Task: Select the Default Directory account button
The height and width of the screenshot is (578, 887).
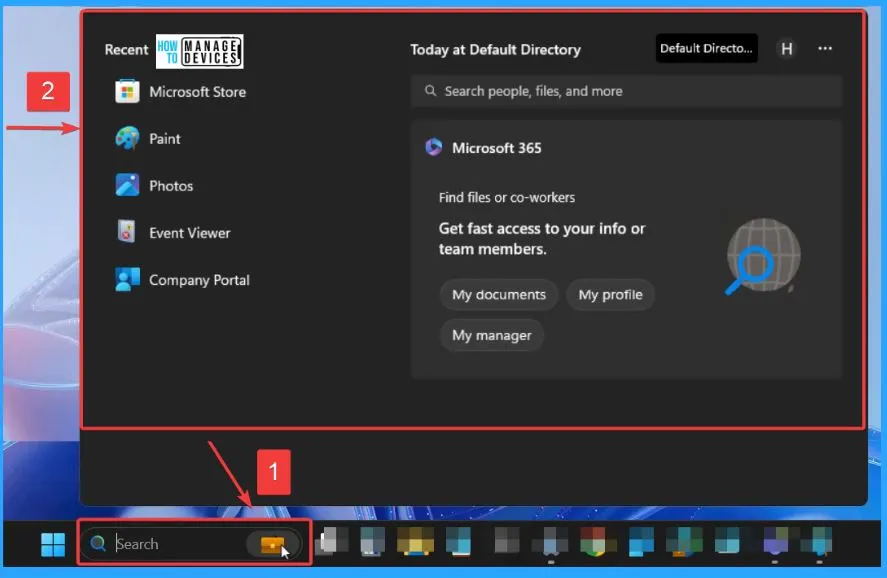Action: 707,49
